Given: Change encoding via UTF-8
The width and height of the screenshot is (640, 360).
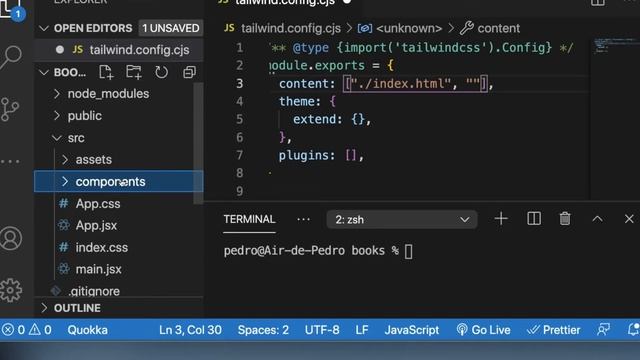Looking at the screenshot, I should click(322, 330).
